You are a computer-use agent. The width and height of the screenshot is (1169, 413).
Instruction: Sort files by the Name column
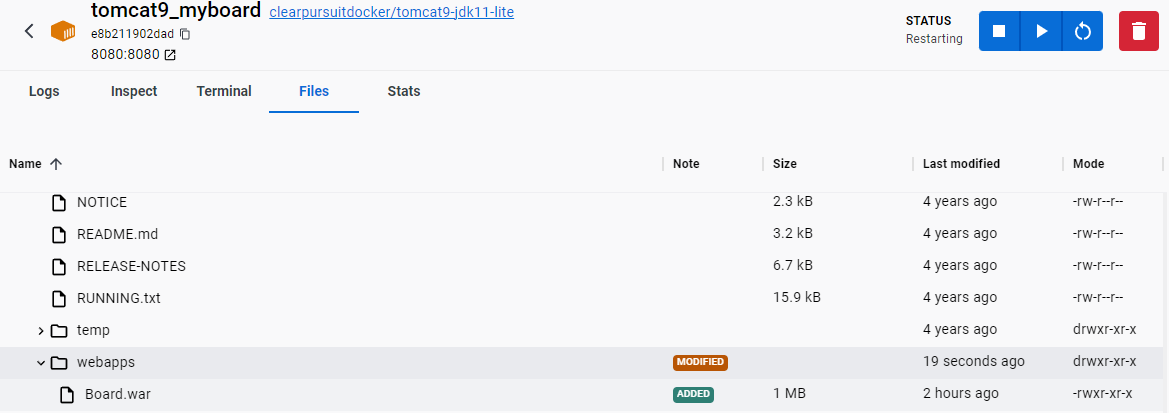pyautogui.click(x=25, y=164)
